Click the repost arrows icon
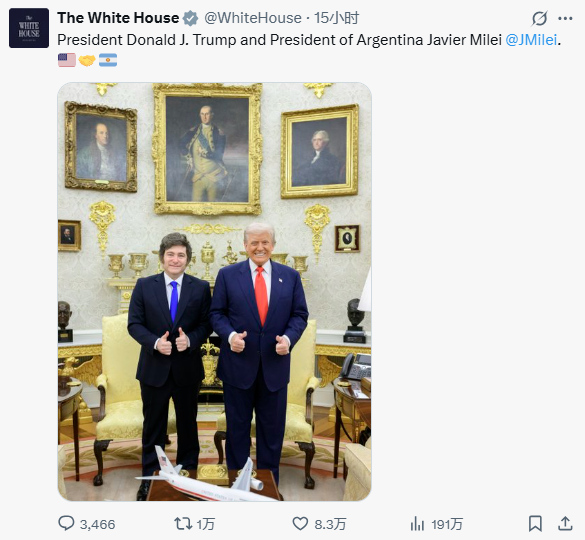 183,524
